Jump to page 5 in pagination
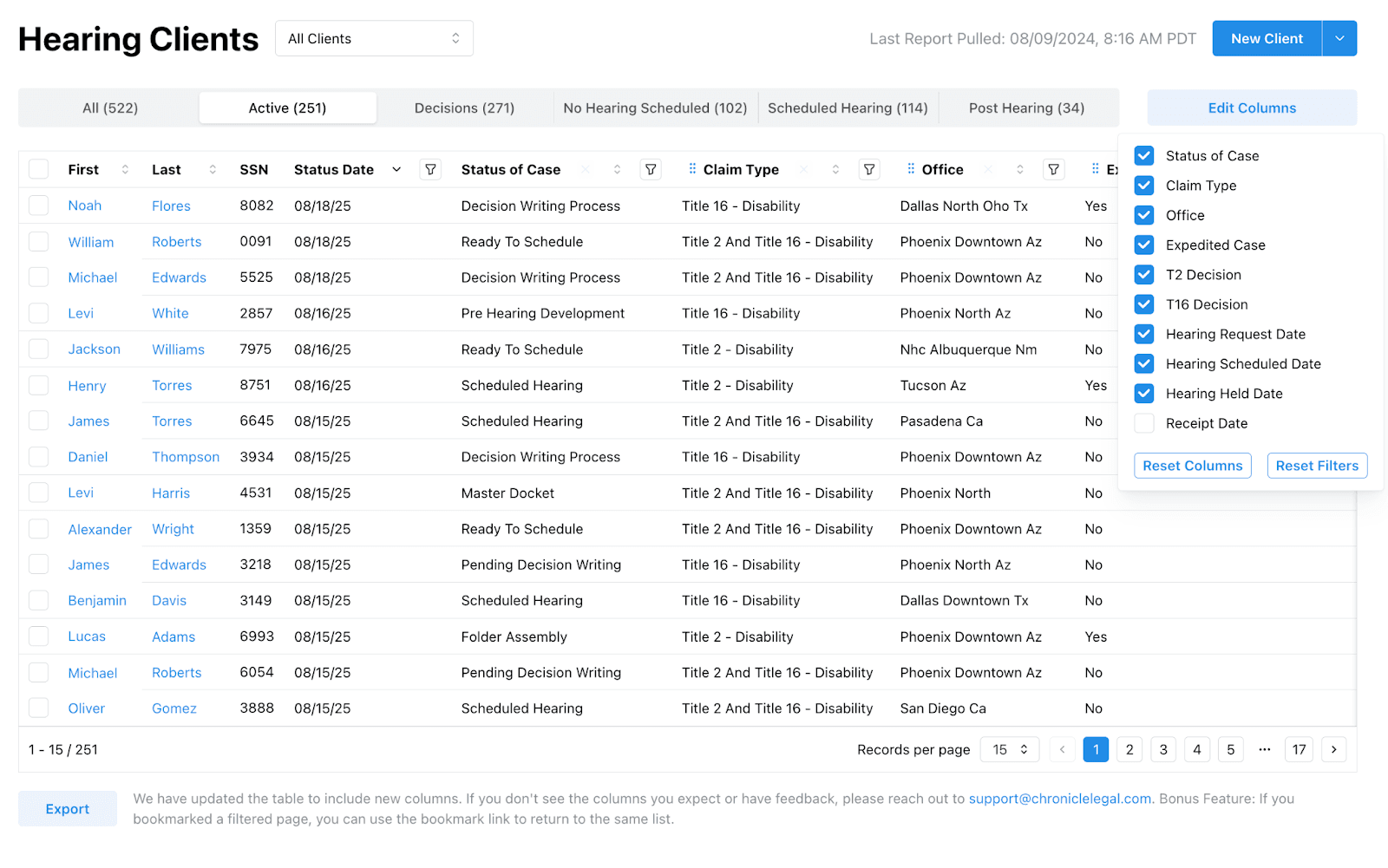The width and height of the screenshot is (1388, 868). coord(1231,749)
